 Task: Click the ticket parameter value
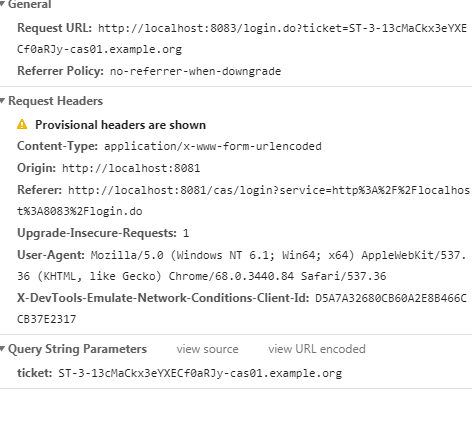(x=200, y=373)
